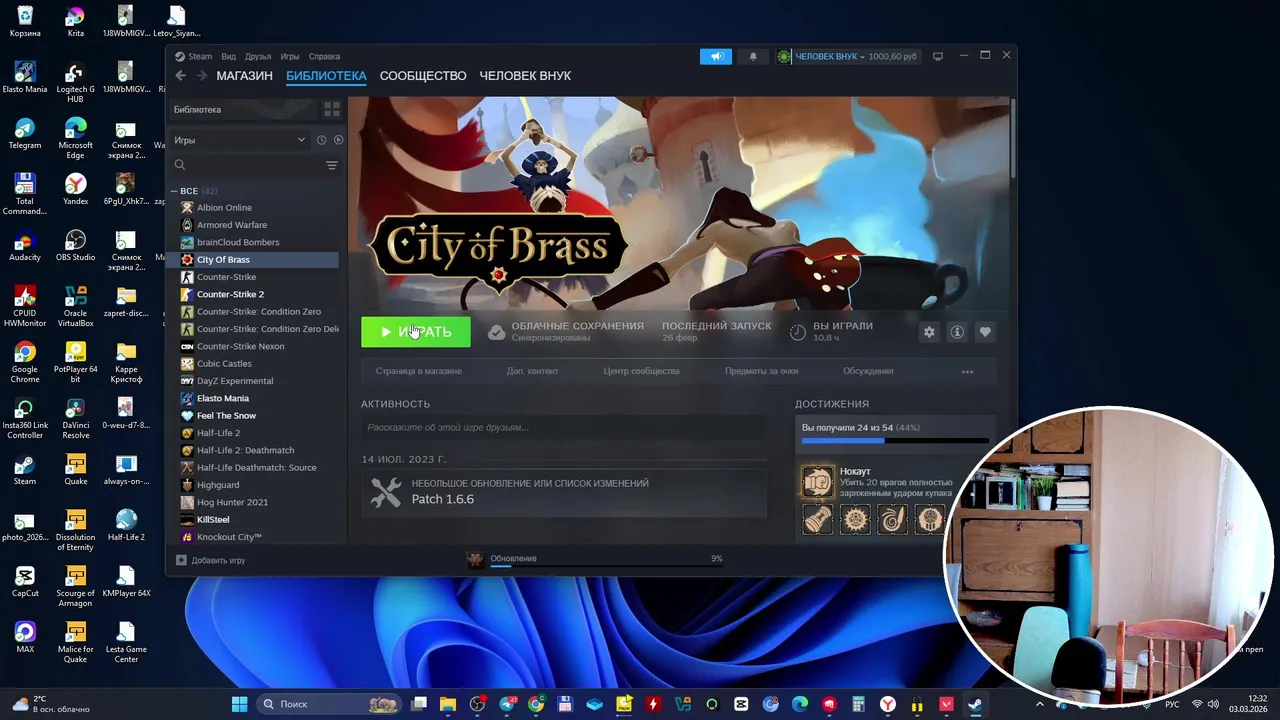
Task: Open the Нокаут achievement icon
Action: point(818,482)
